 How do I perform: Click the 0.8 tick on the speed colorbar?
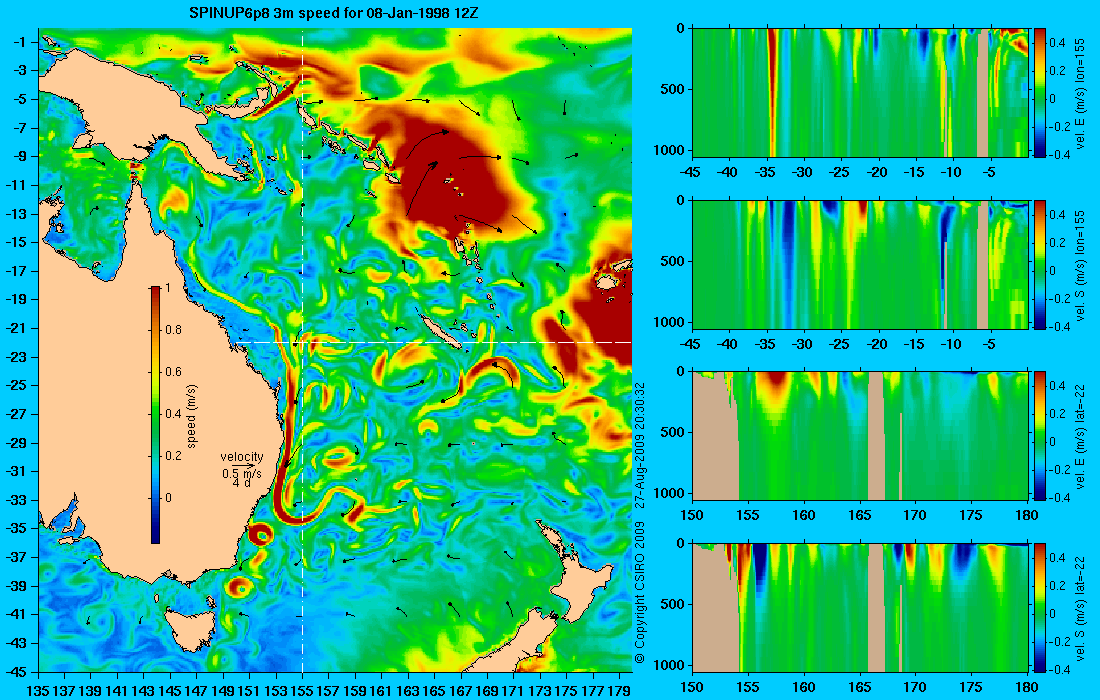[x=173, y=330]
